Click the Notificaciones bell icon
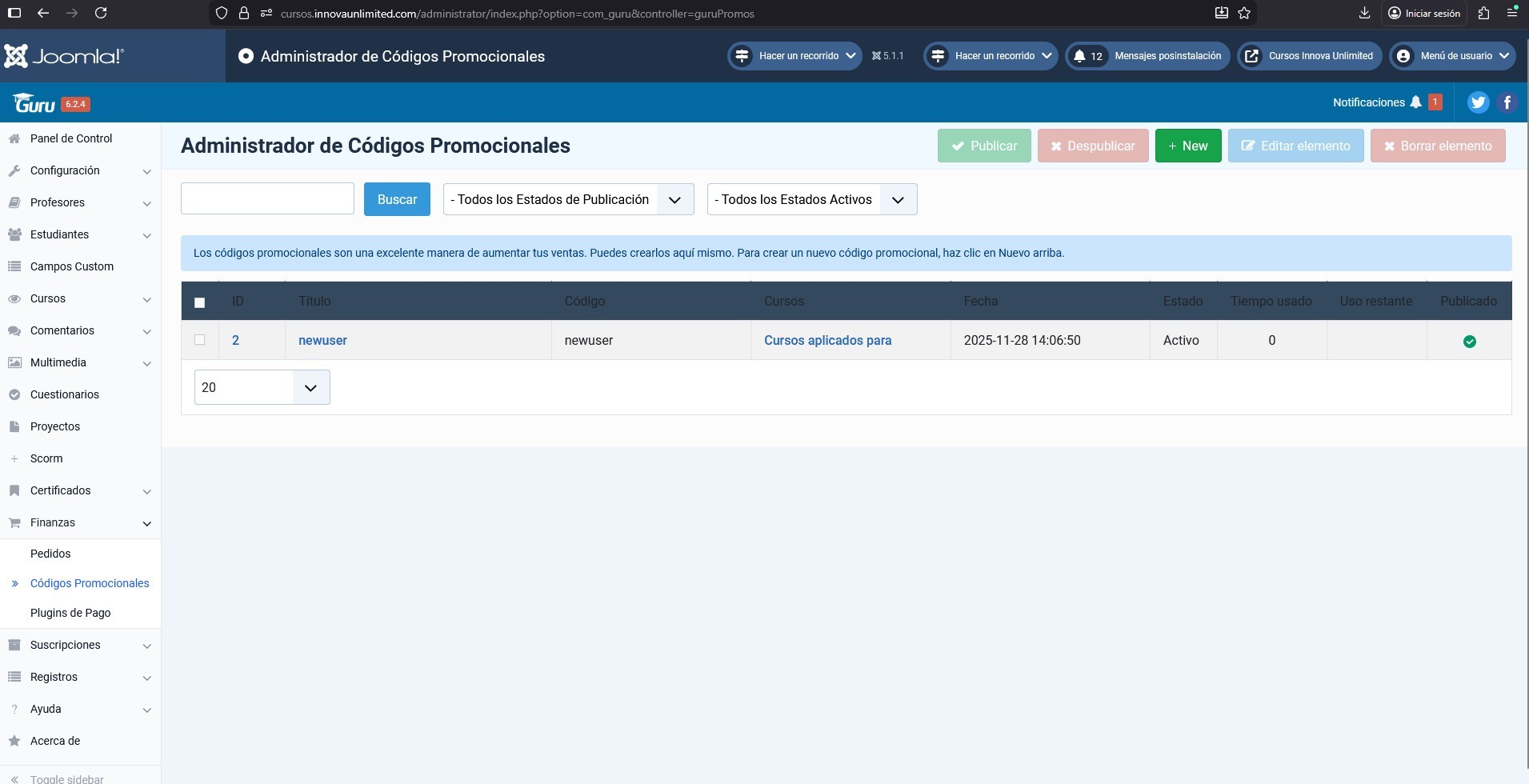This screenshot has height=784, width=1529. click(x=1416, y=102)
